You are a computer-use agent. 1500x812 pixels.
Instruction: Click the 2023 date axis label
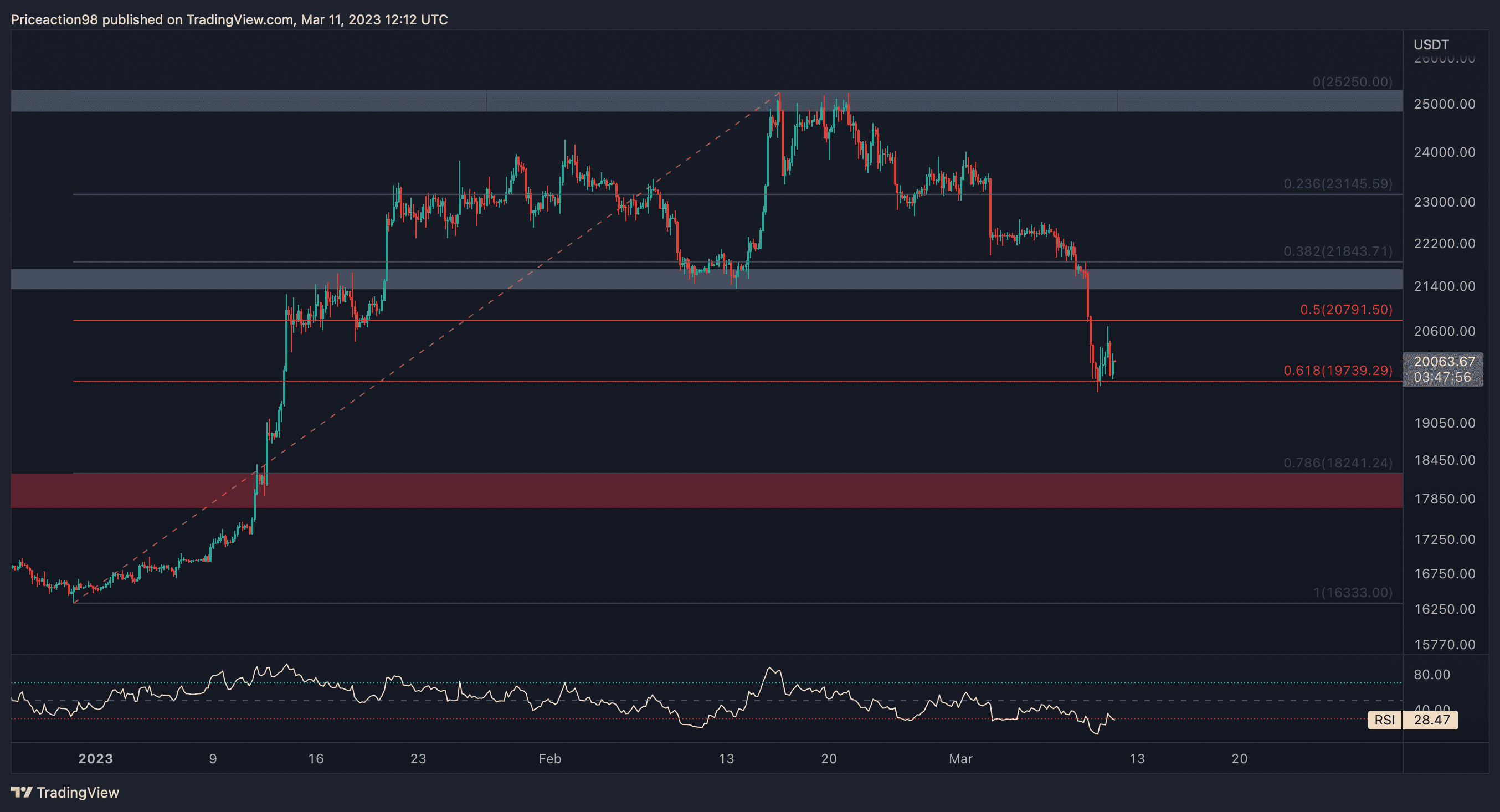click(95, 758)
